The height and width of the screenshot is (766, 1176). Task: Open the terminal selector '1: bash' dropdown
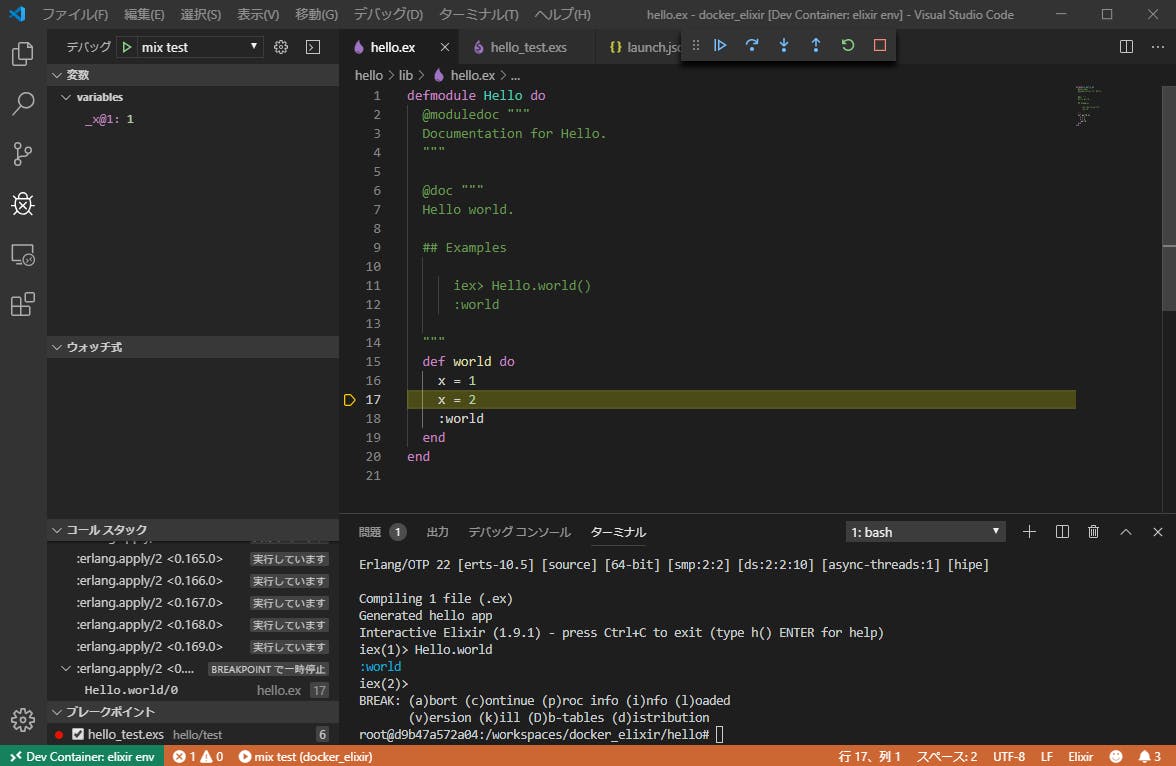(925, 532)
